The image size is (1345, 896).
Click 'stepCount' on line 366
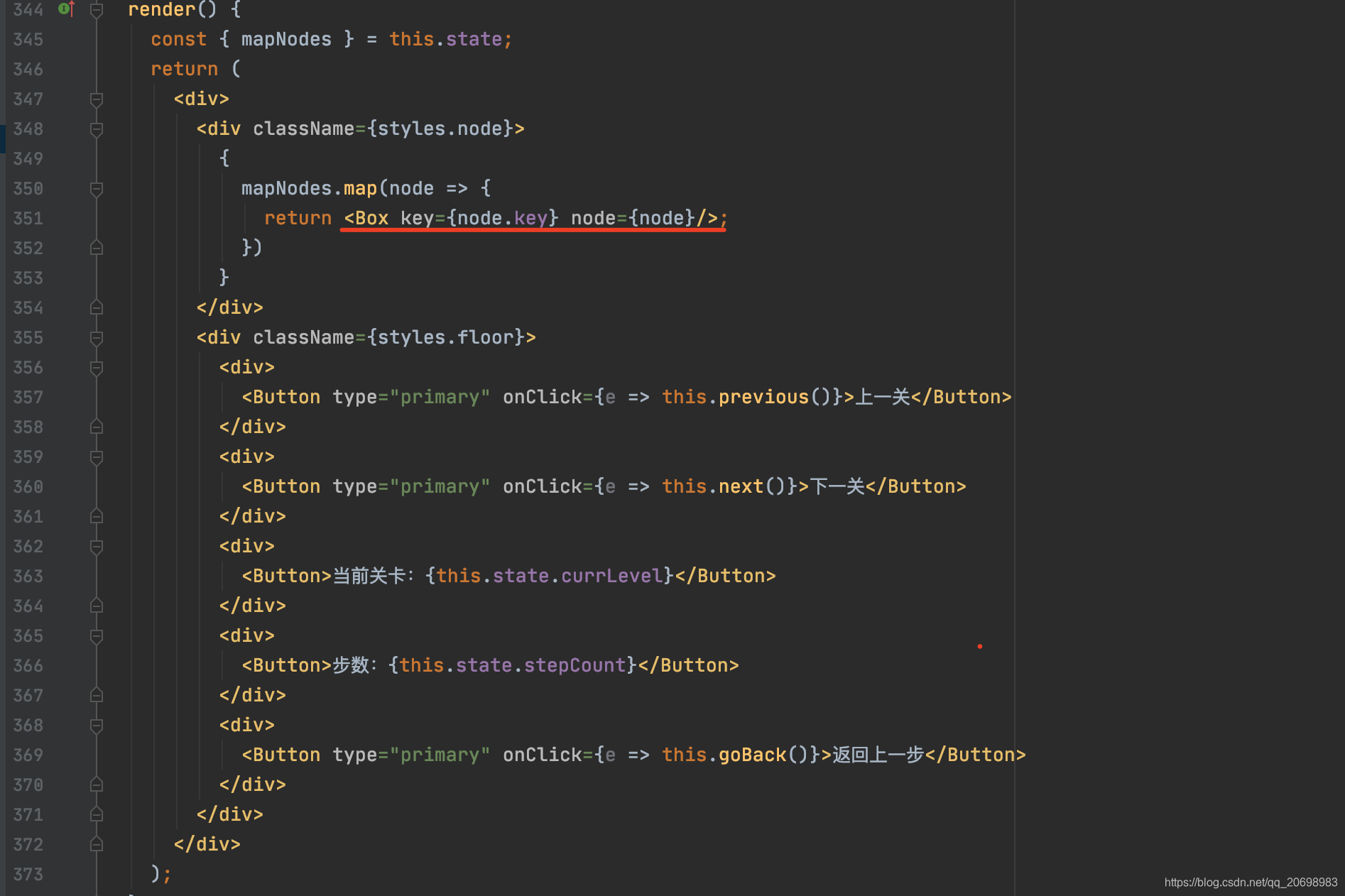575,666
